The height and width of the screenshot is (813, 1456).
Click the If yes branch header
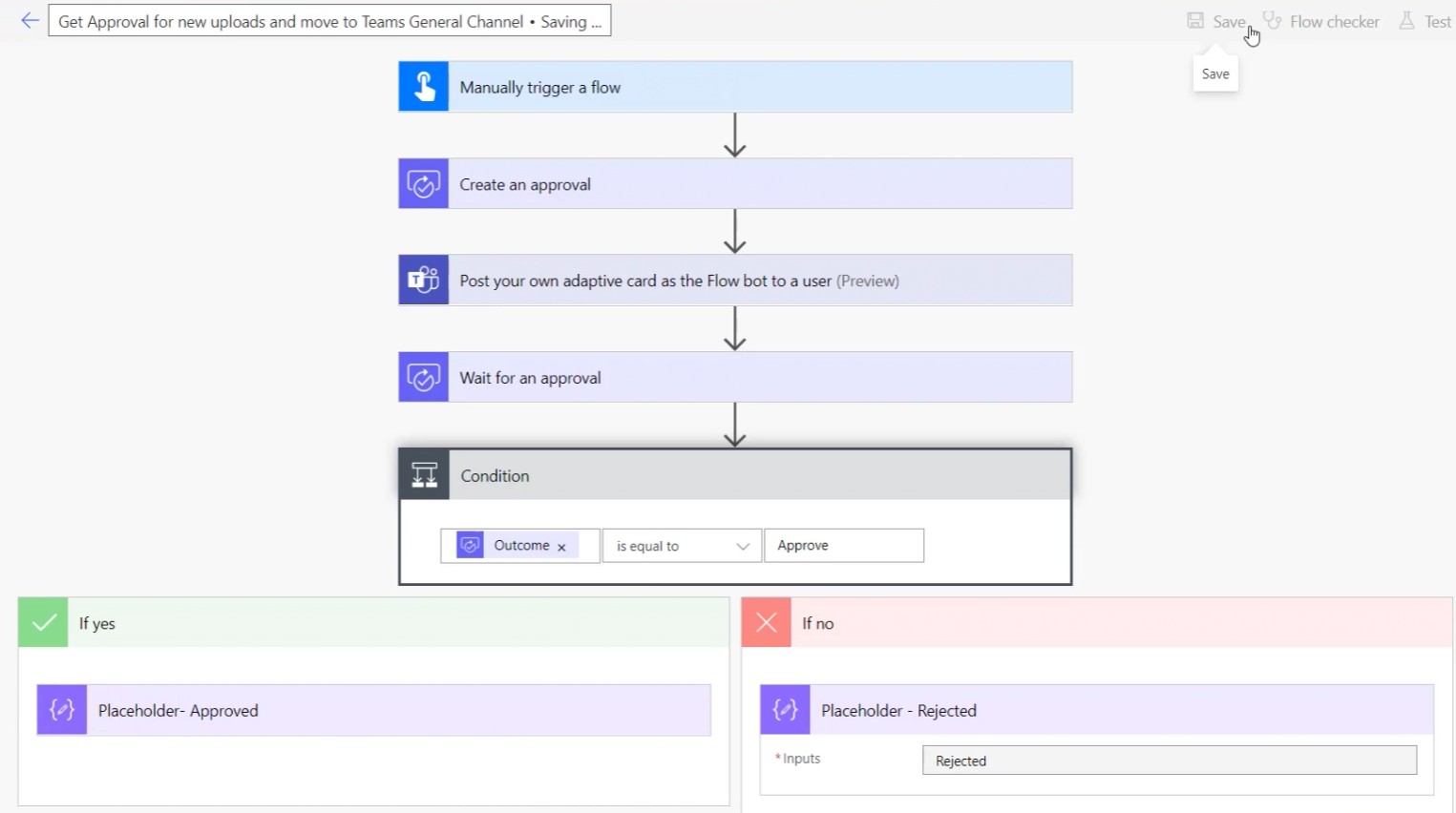pyautogui.click(x=373, y=622)
